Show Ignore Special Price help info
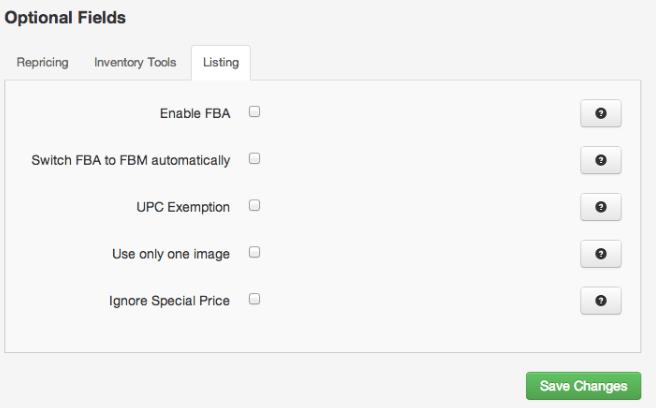656x408 pixels. (600, 300)
